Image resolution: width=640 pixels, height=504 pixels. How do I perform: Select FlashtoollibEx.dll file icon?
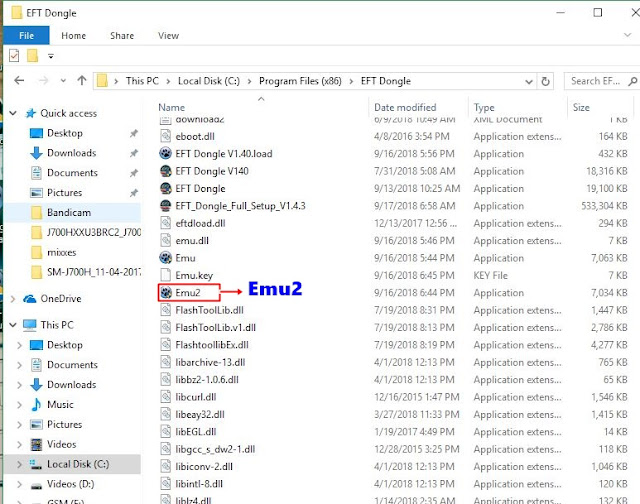(165, 345)
